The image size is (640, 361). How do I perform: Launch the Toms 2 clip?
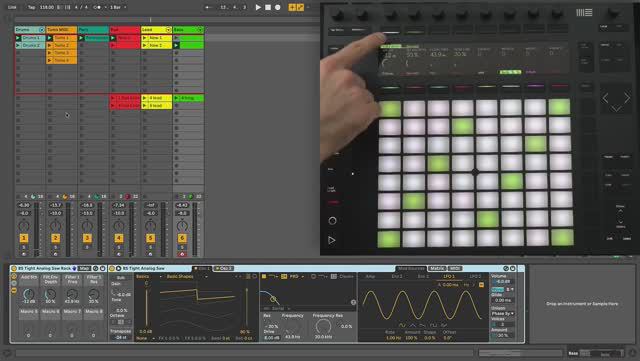pyautogui.click(x=49, y=45)
